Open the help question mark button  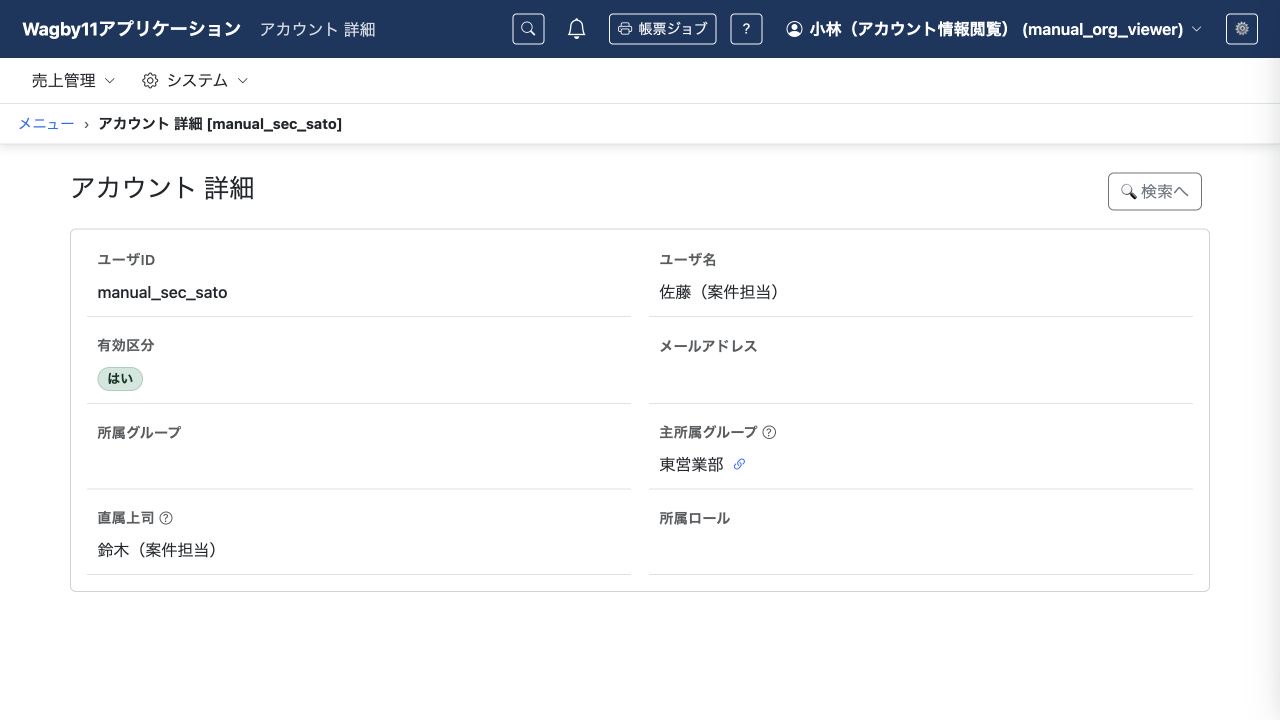click(746, 29)
